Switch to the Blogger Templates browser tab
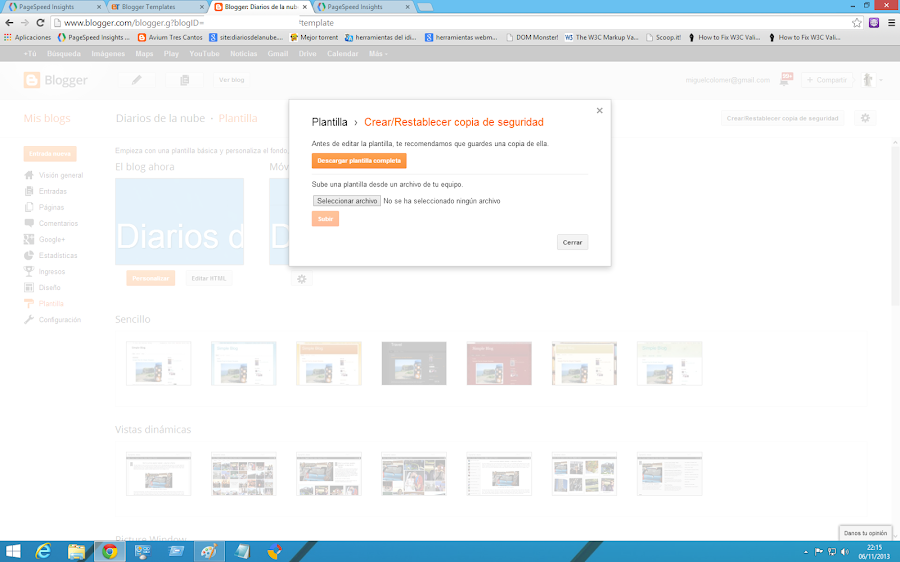The height and width of the screenshot is (562, 900). (x=155, y=7)
